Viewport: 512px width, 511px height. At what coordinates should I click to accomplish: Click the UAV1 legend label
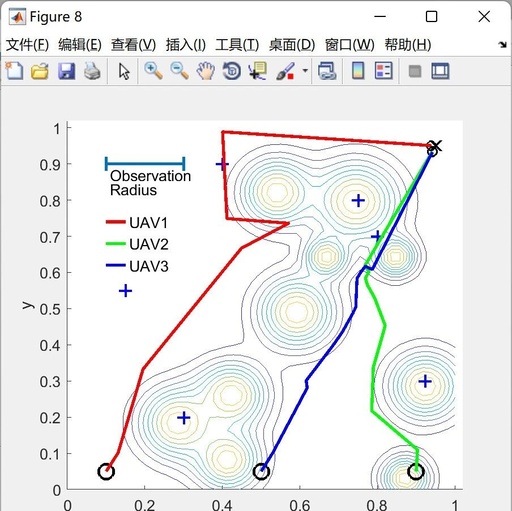click(149, 223)
